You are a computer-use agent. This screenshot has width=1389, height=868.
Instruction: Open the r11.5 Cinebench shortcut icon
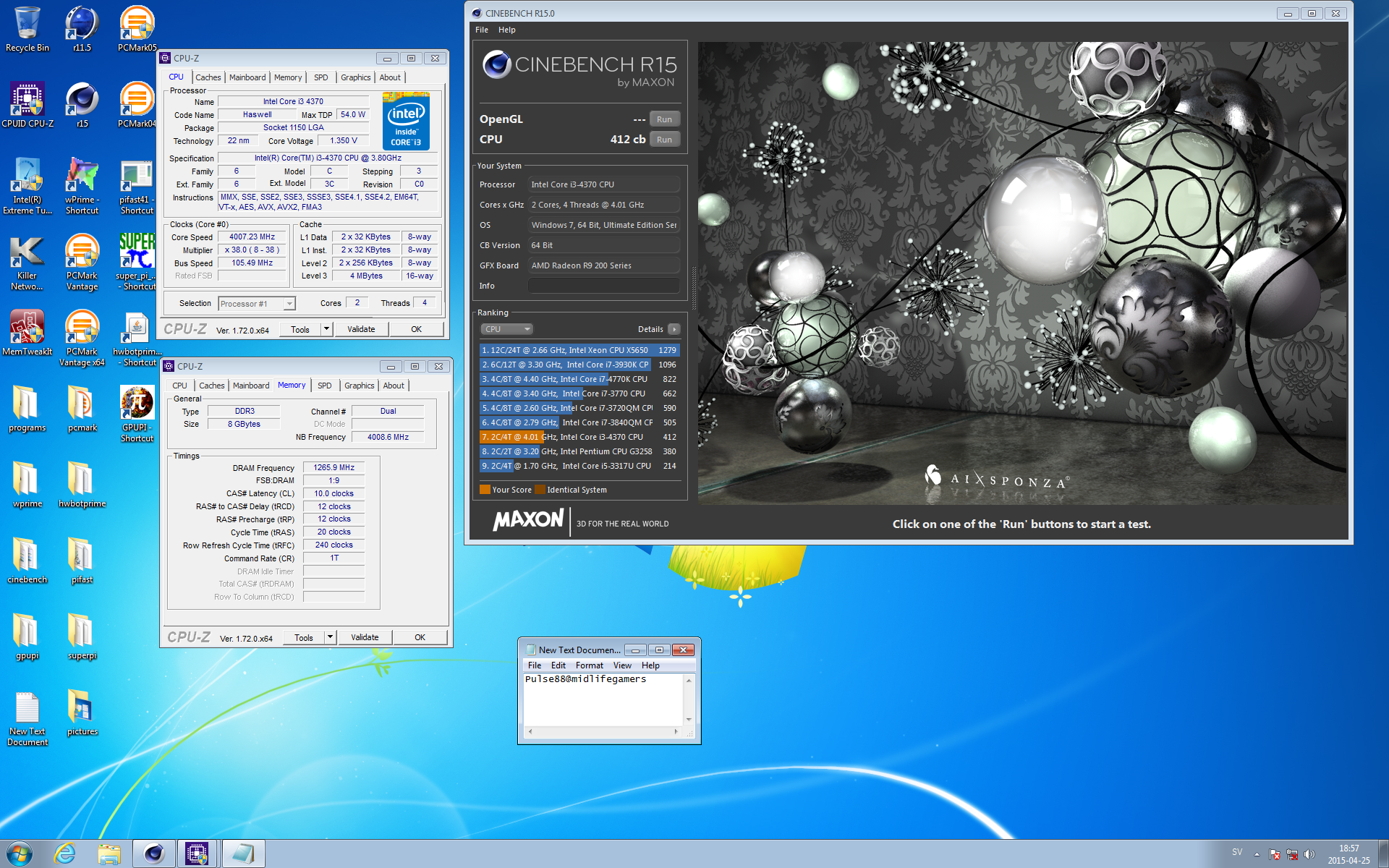[x=82, y=29]
